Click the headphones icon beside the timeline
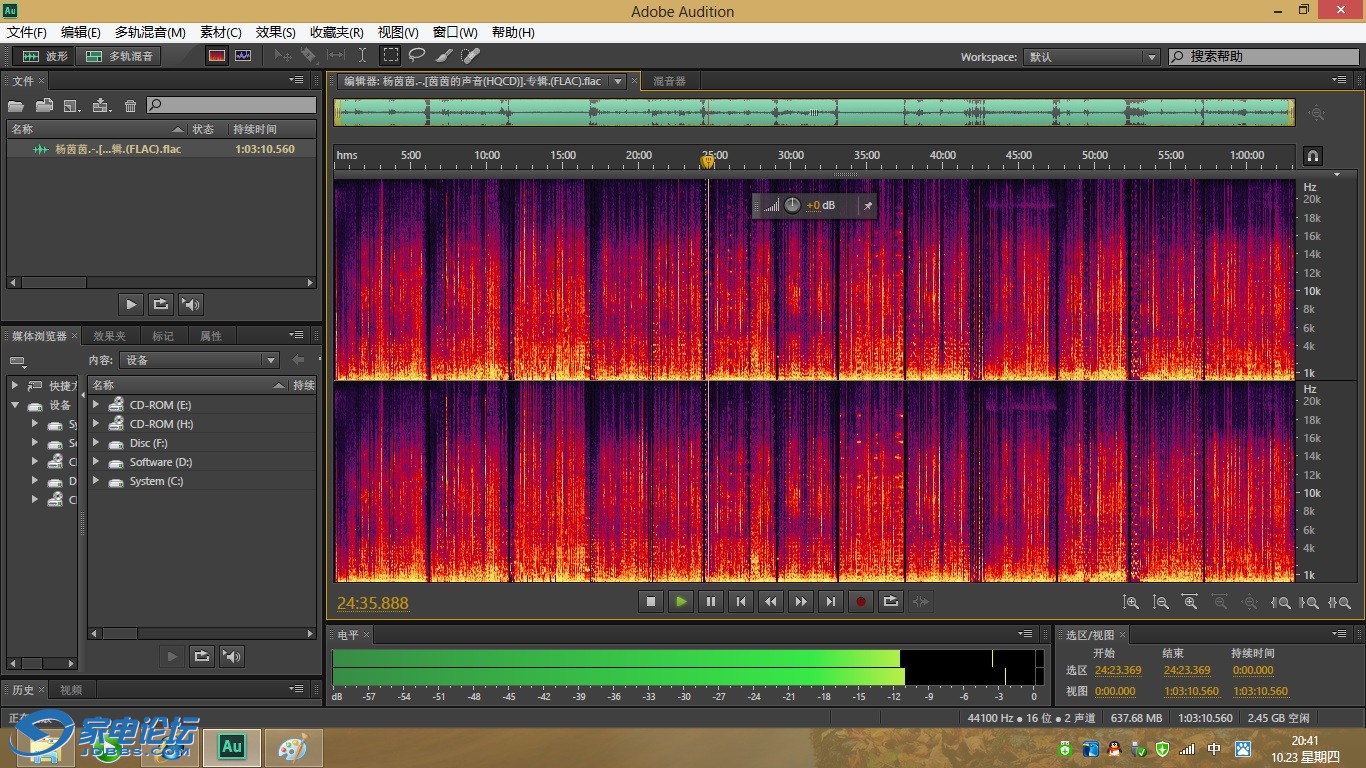1366x768 pixels. 1313,156
